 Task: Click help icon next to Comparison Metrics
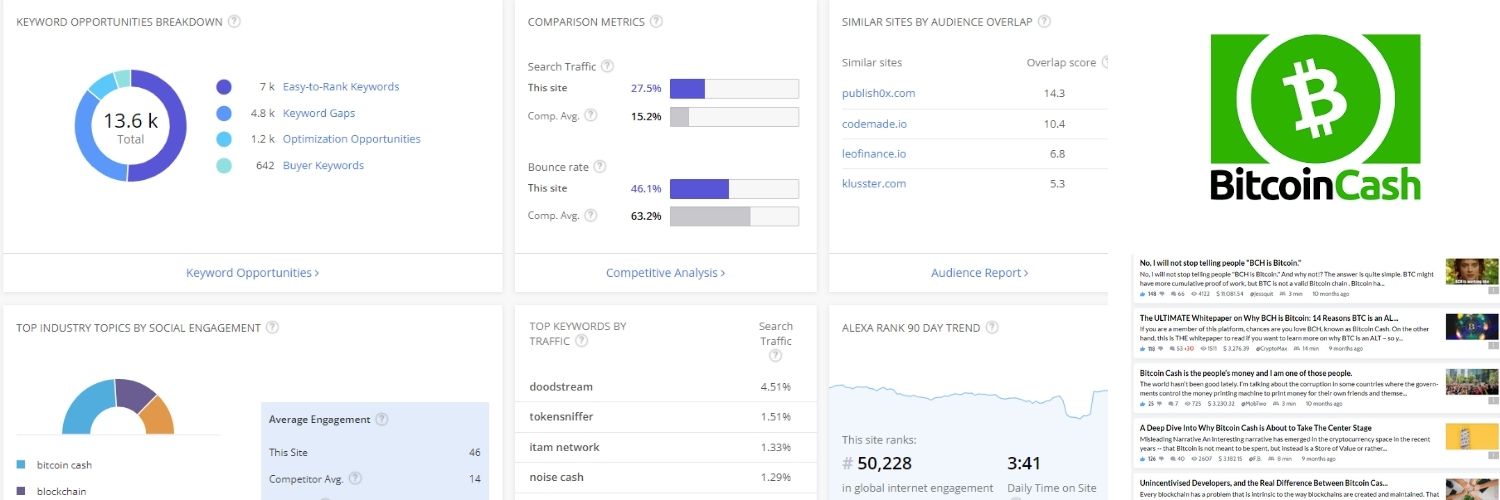(x=655, y=21)
